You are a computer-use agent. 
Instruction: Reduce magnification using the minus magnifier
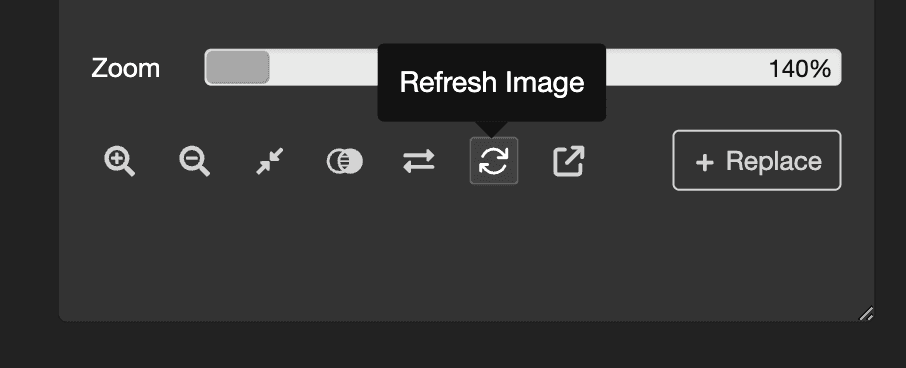point(194,161)
